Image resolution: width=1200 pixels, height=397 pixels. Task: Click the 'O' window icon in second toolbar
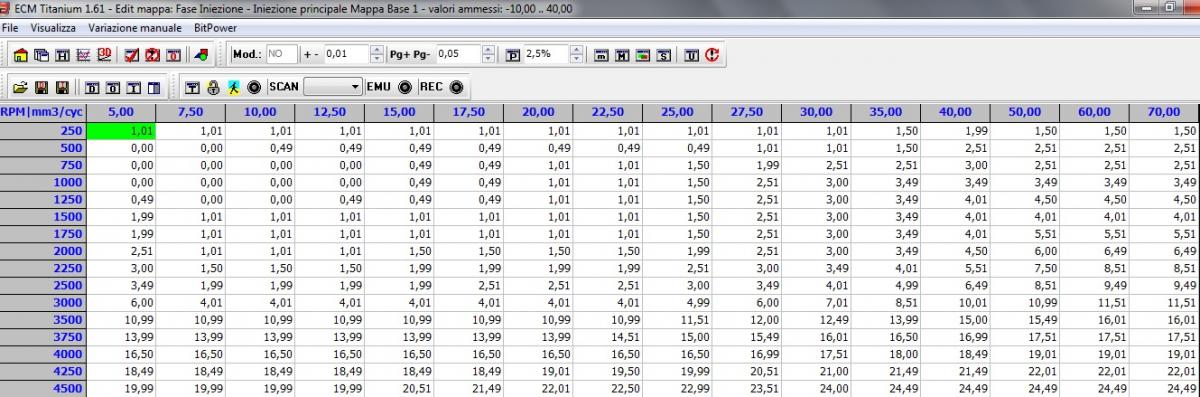(x=114, y=87)
